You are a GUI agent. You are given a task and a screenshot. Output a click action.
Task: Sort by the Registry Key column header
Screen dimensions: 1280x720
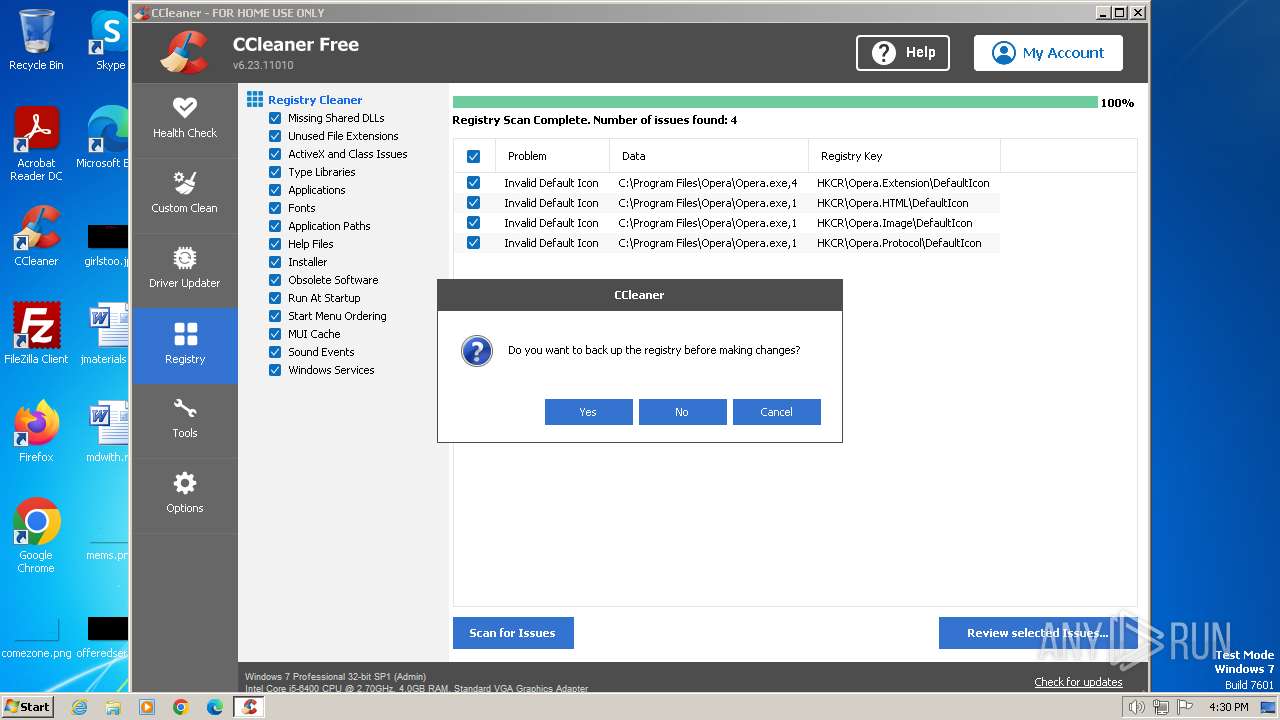pos(904,156)
